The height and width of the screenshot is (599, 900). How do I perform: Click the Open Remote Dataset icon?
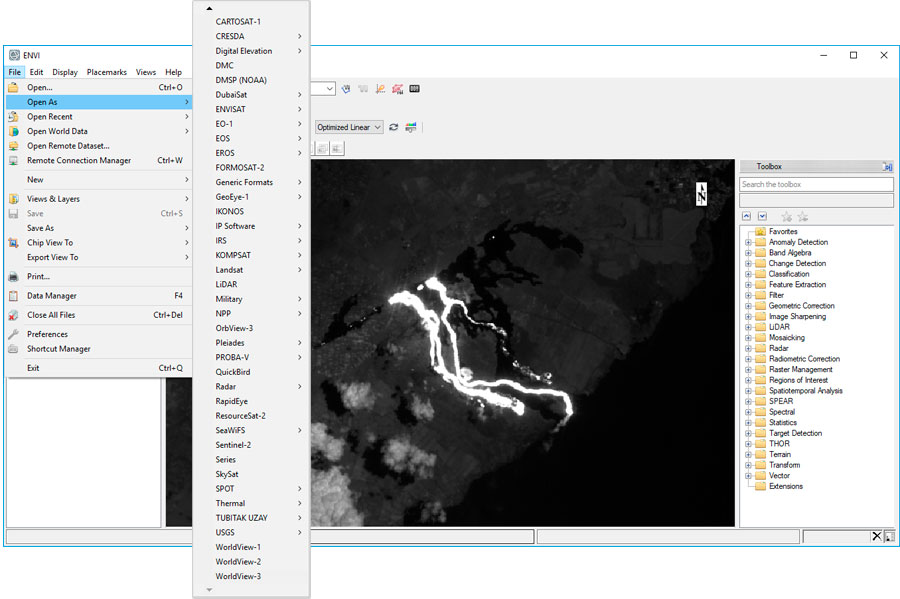13,146
